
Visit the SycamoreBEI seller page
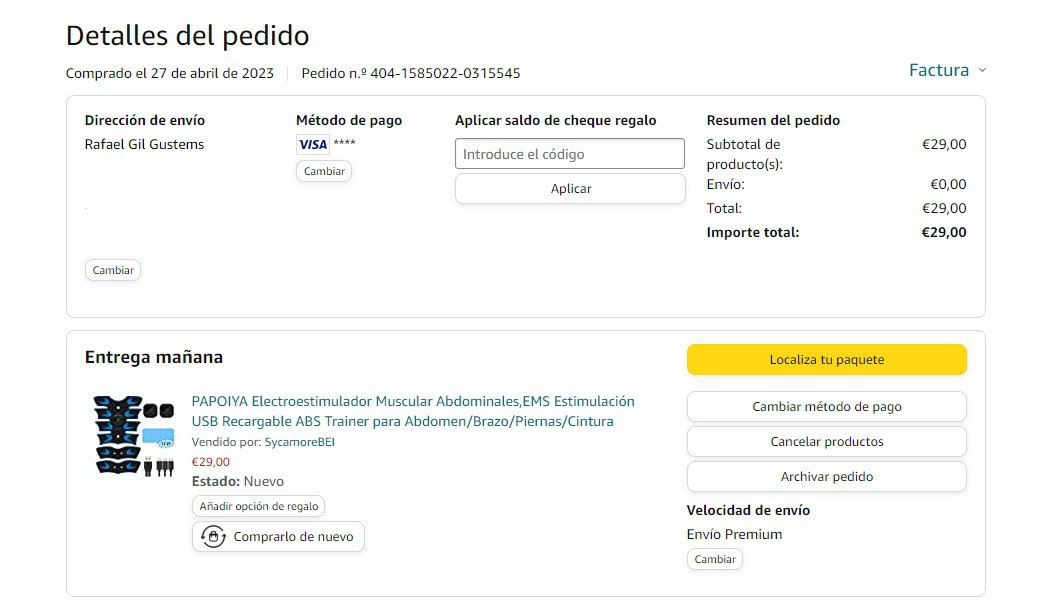coord(300,441)
